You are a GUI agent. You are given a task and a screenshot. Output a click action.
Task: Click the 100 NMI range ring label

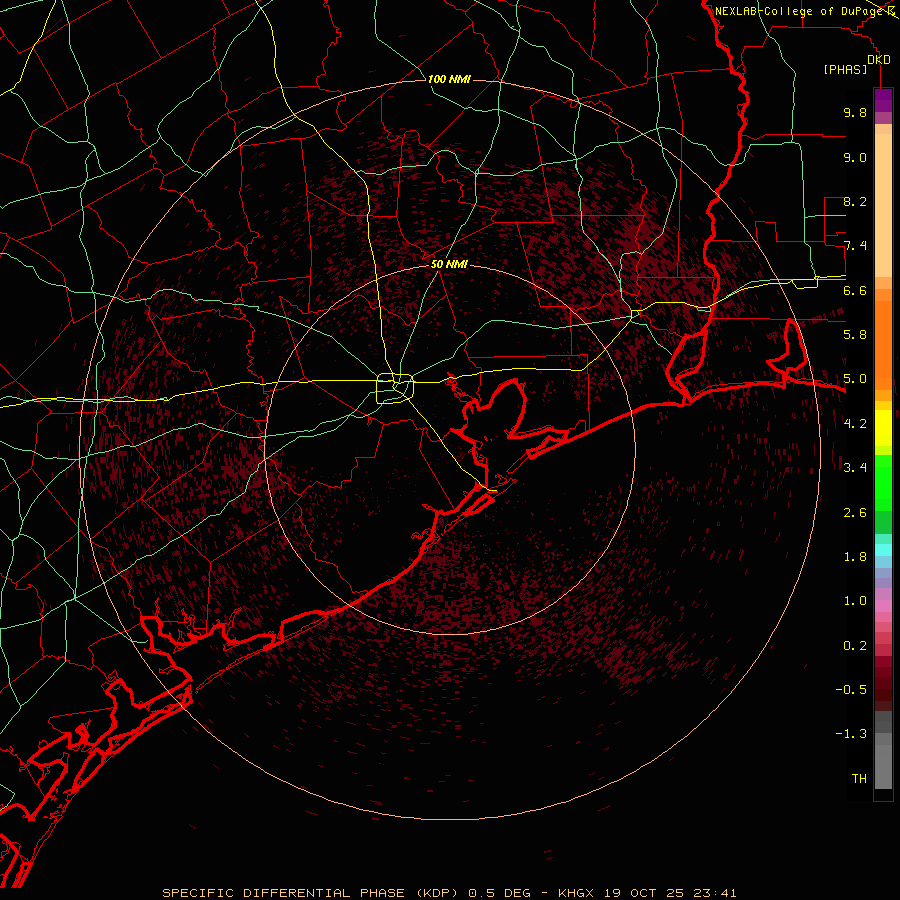449,79
